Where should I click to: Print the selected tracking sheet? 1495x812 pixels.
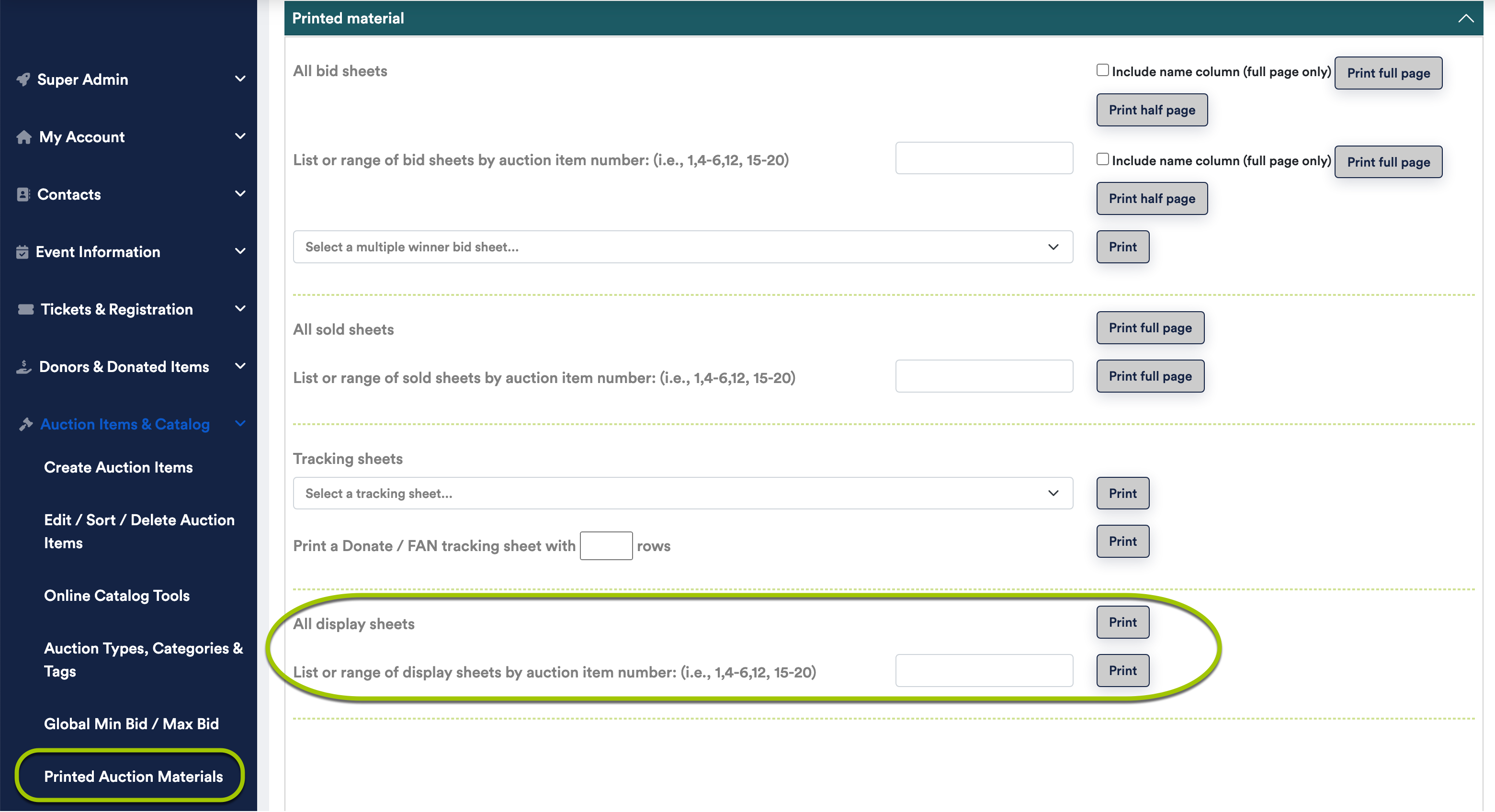click(x=1122, y=493)
